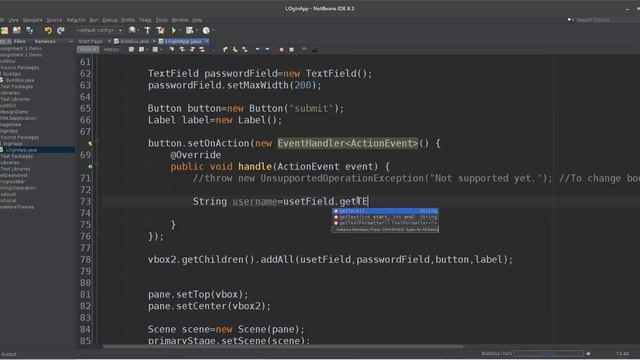Image resolution: width=640 pixels, height=360 pixels.
Task: Click the Last Edit icon beside History button
Action: coord(131,50)
